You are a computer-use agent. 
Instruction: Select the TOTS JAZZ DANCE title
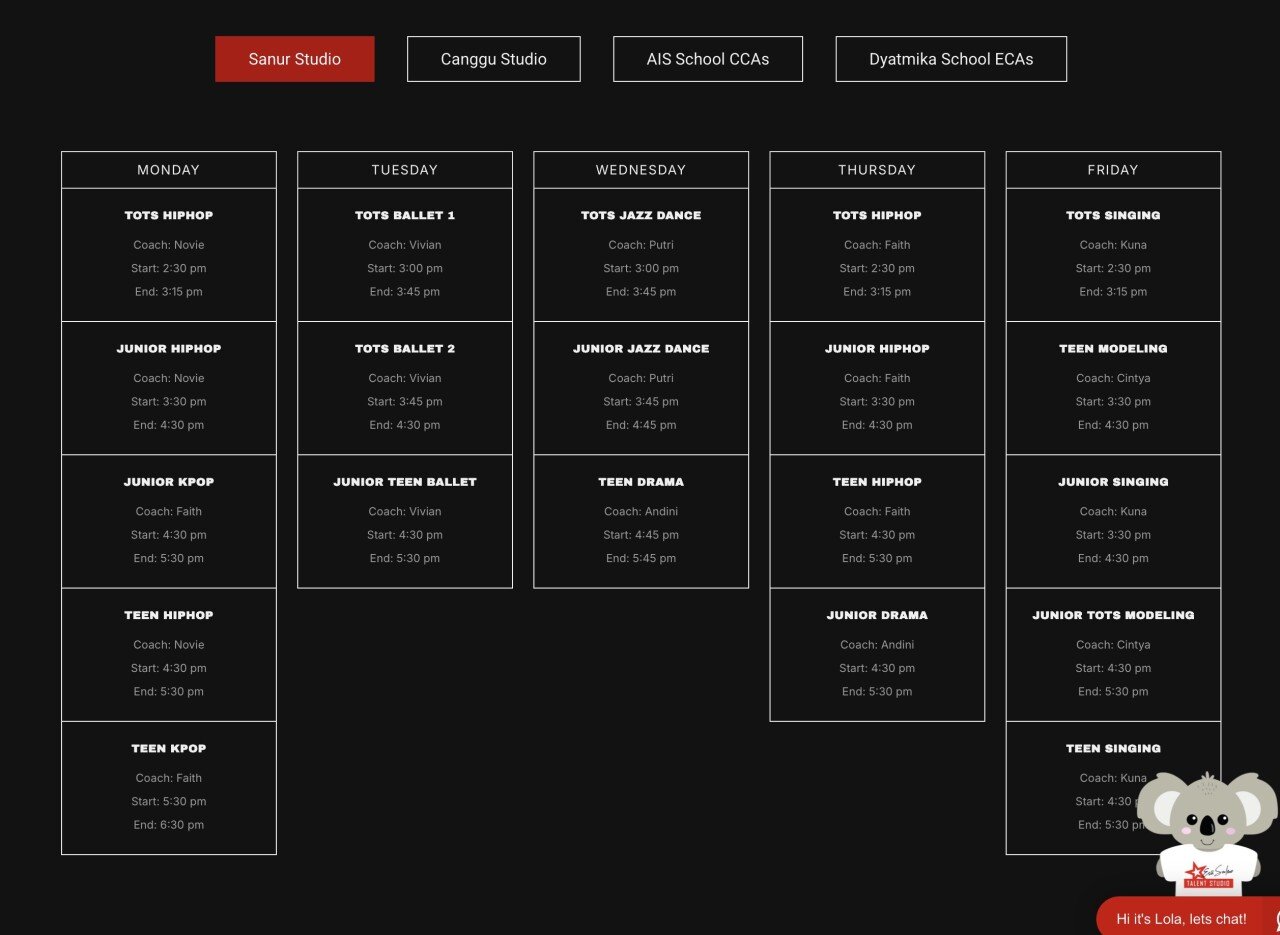click(x=641, y=215)
